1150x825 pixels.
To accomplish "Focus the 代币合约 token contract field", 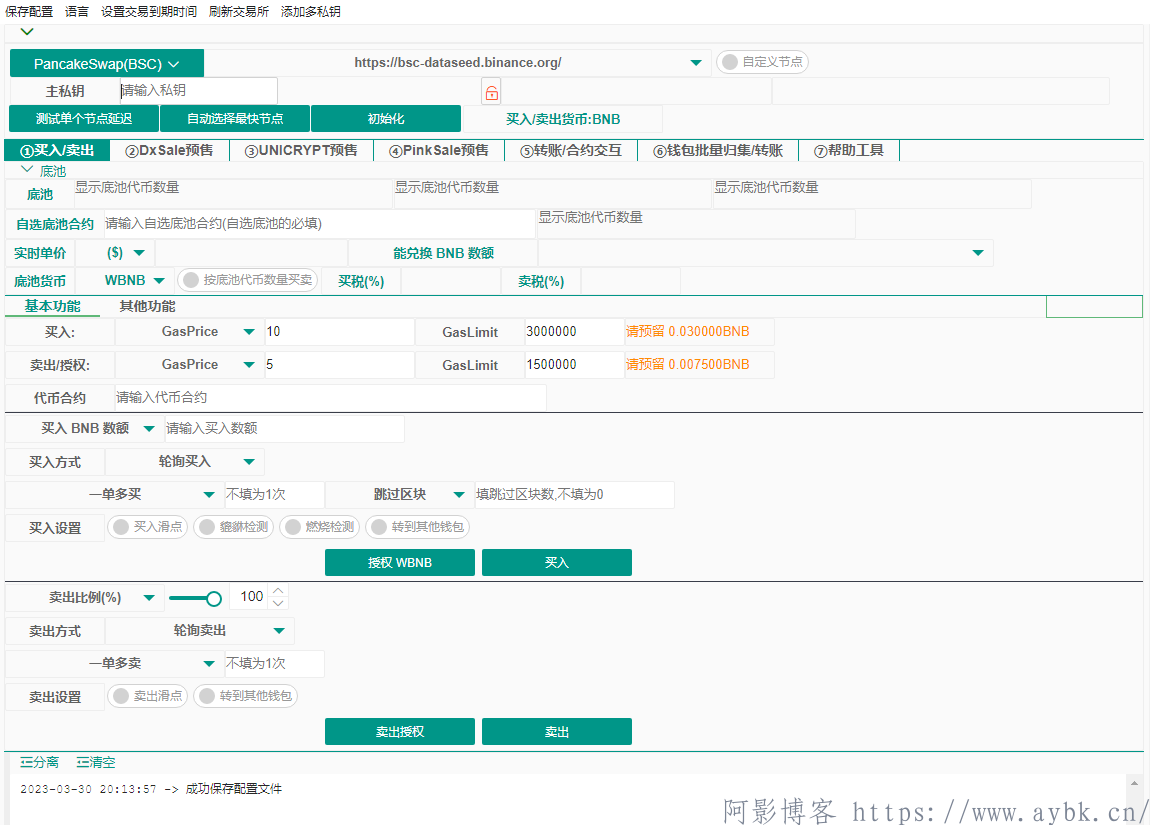I will click(x=330, y=398).
